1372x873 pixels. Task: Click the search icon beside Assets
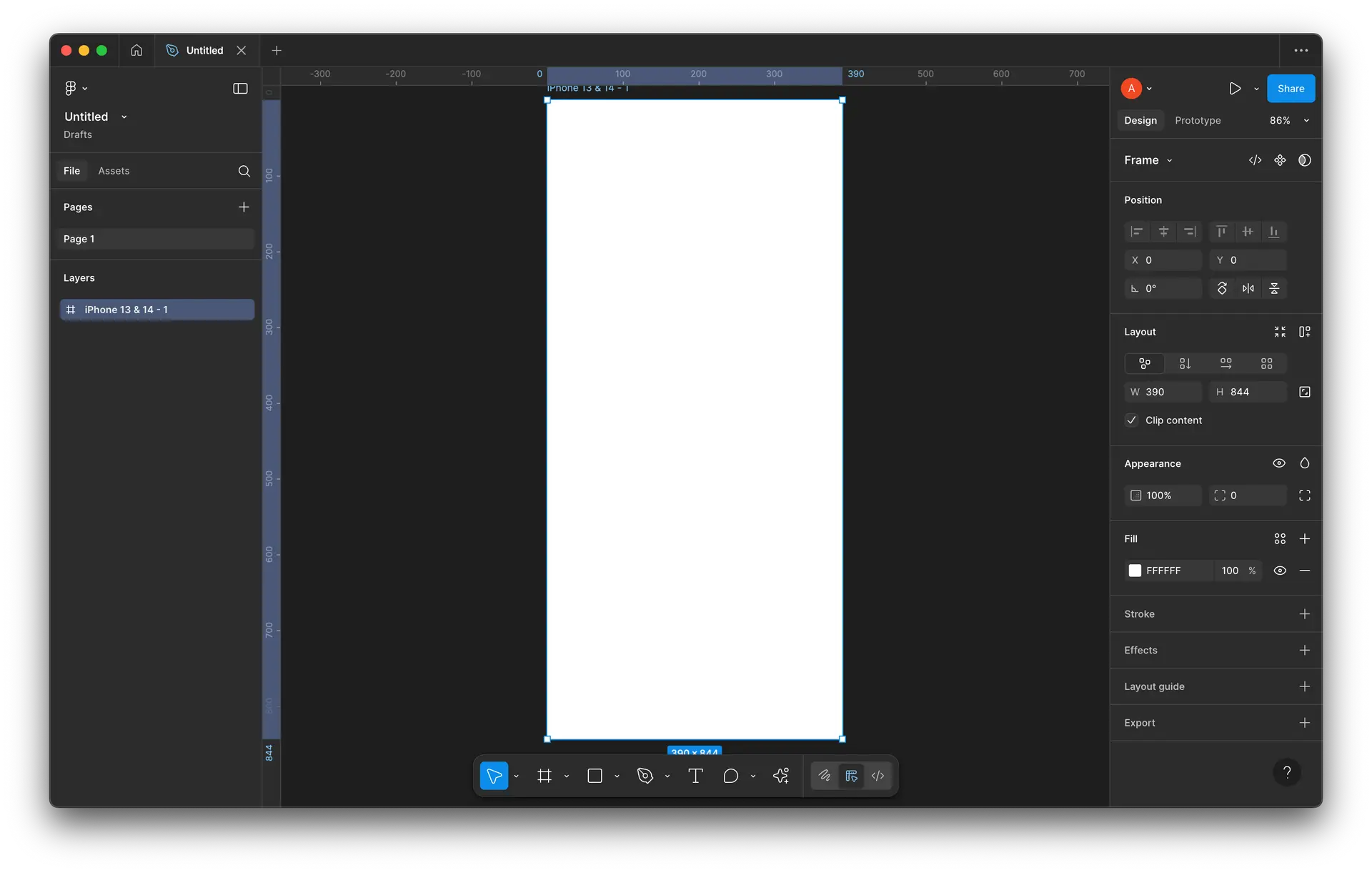(x=244, y=171)
